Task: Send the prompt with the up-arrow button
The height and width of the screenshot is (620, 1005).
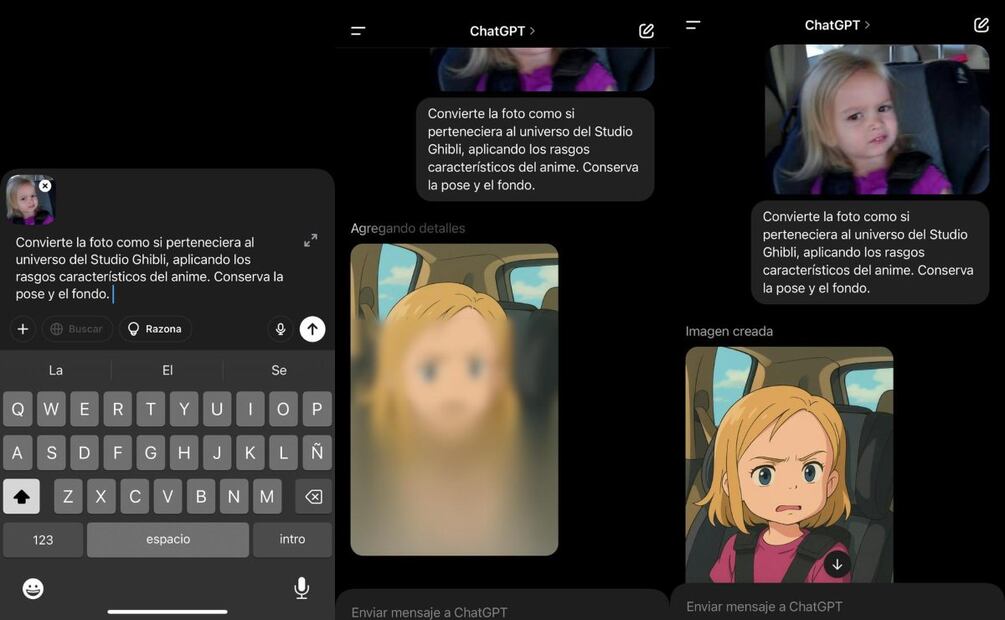Action: pyautogui.click(x=312, y=329)
